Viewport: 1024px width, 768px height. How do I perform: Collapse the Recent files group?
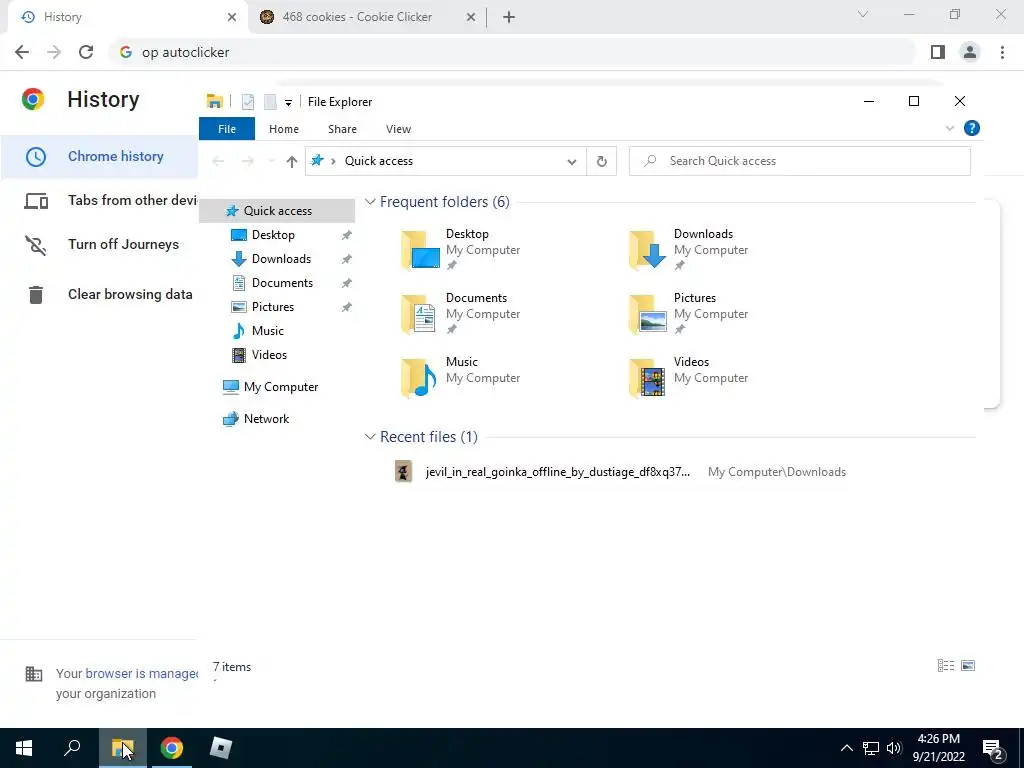(x=370, y=436)
